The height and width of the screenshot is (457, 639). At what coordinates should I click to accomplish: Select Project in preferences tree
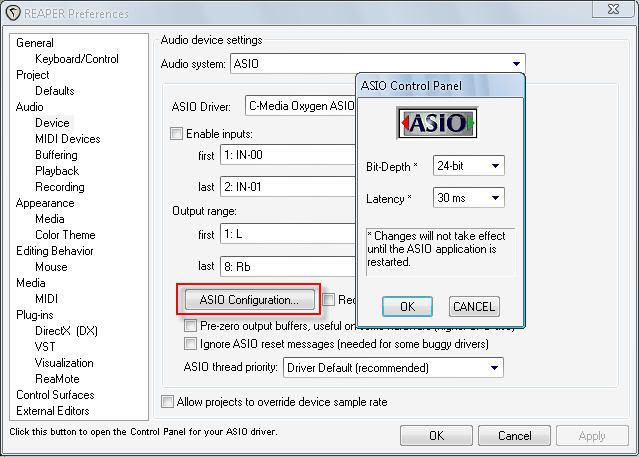pos(33,75)
